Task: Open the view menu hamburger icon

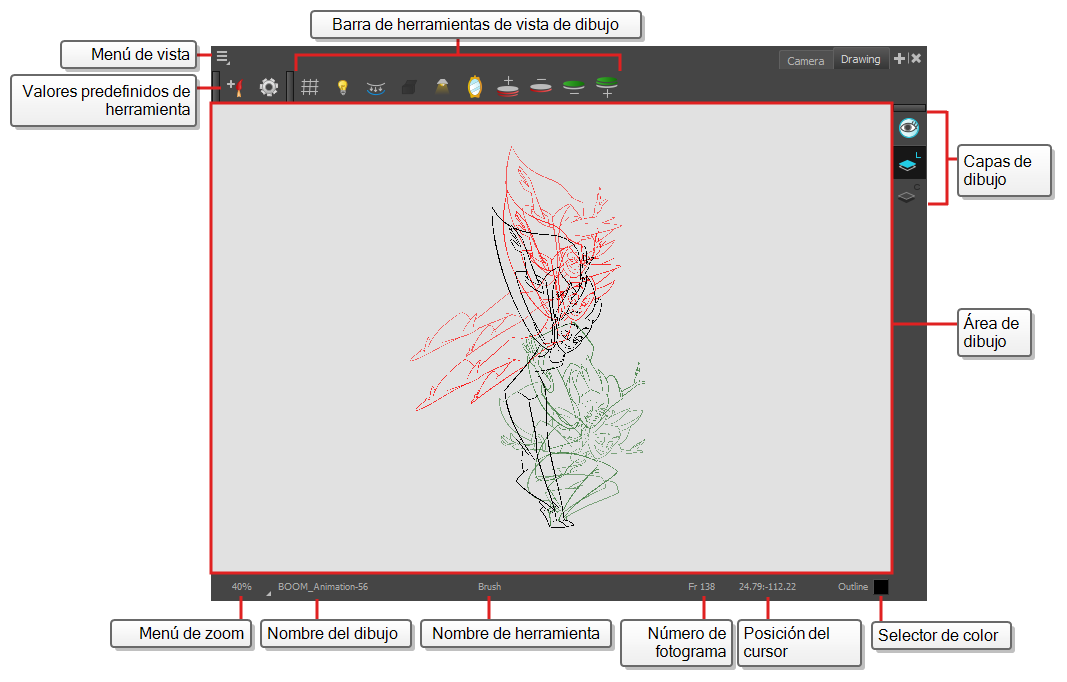Action: (222, 58)
